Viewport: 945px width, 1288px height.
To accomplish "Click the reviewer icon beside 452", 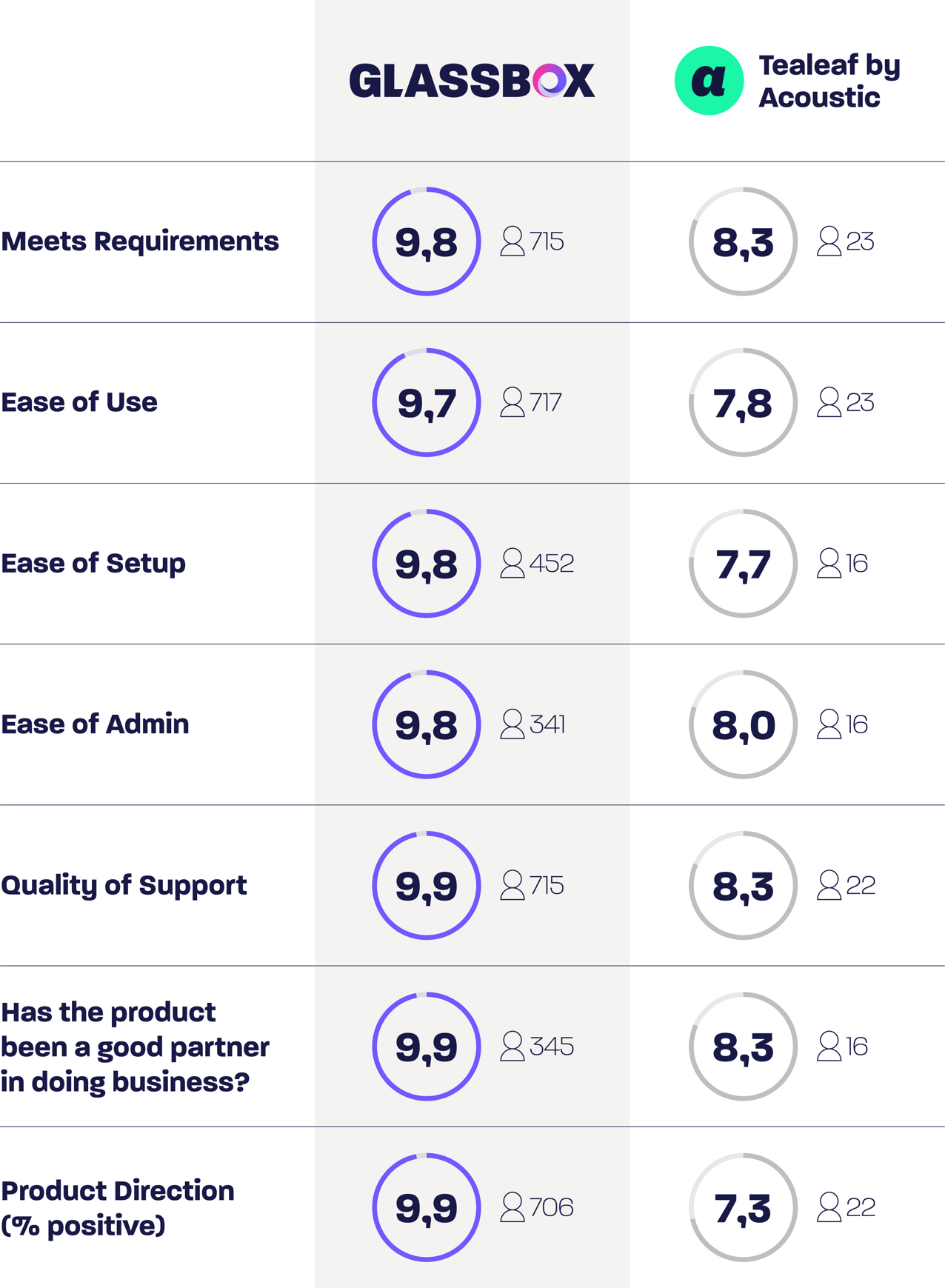I will 512,563.
